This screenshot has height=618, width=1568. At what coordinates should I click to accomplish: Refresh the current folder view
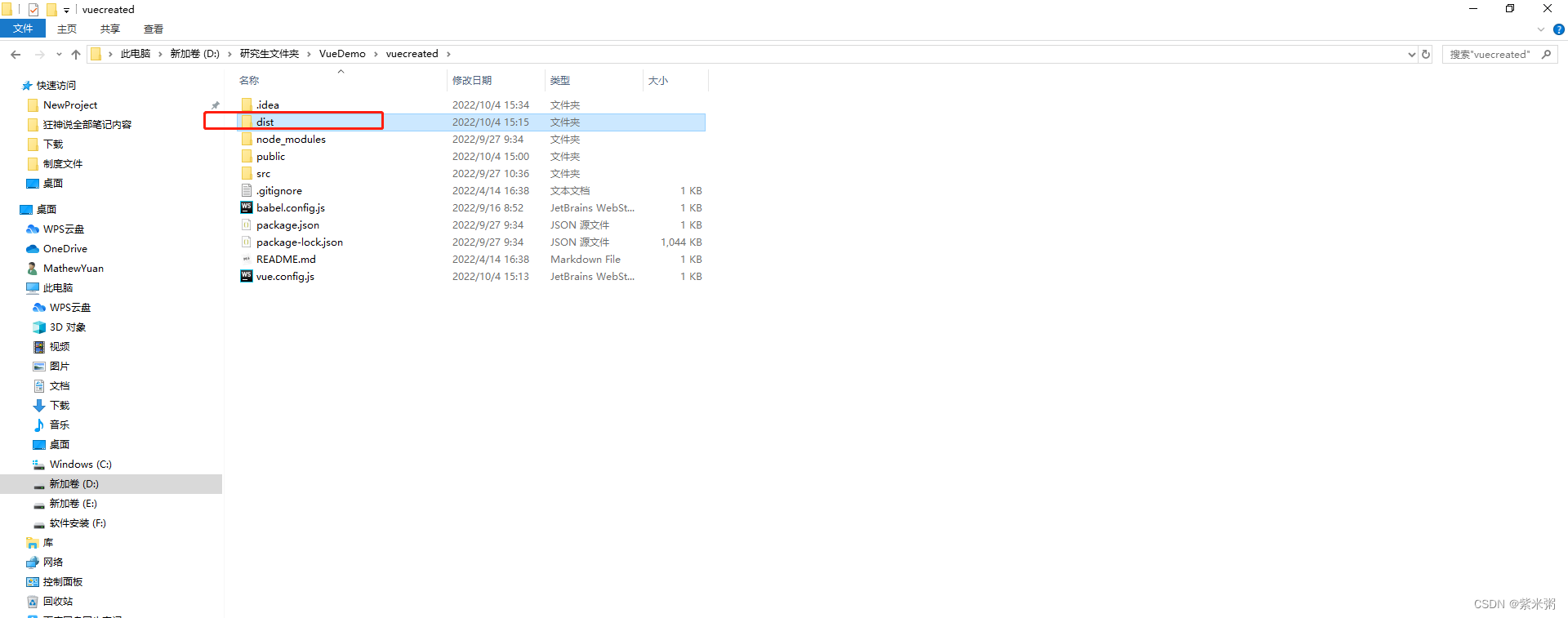pyautogui.click(x=1426, y=55)
